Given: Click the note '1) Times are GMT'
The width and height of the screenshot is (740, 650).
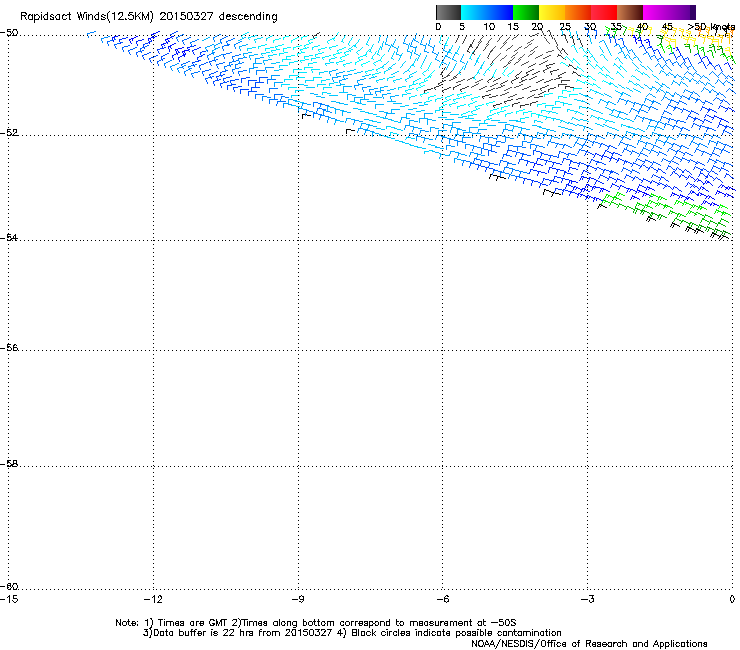Looking at the screenshot, I should pyautogui.click(x=186, y=623).
